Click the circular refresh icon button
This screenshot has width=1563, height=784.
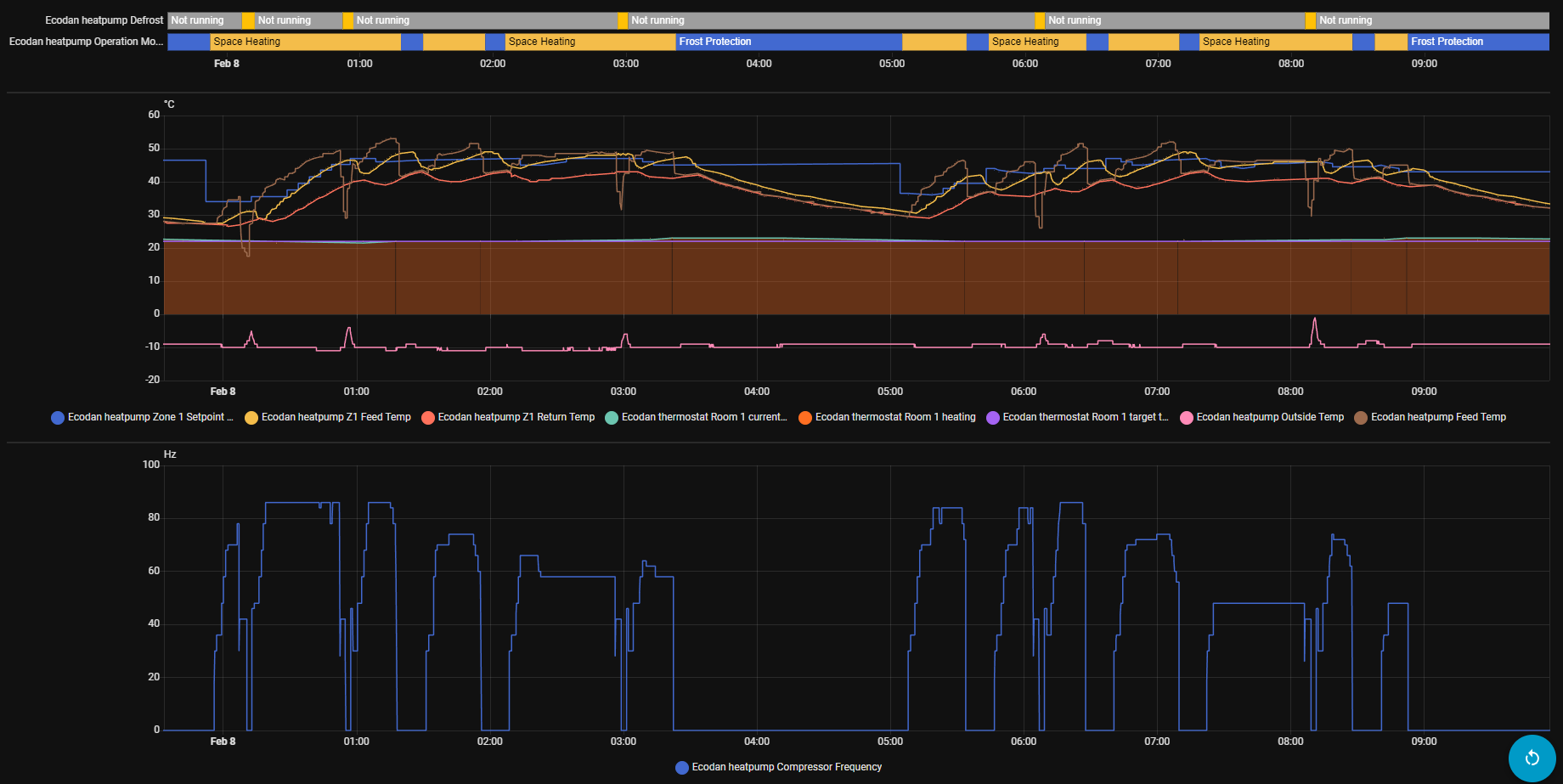tap(1532, 758)
